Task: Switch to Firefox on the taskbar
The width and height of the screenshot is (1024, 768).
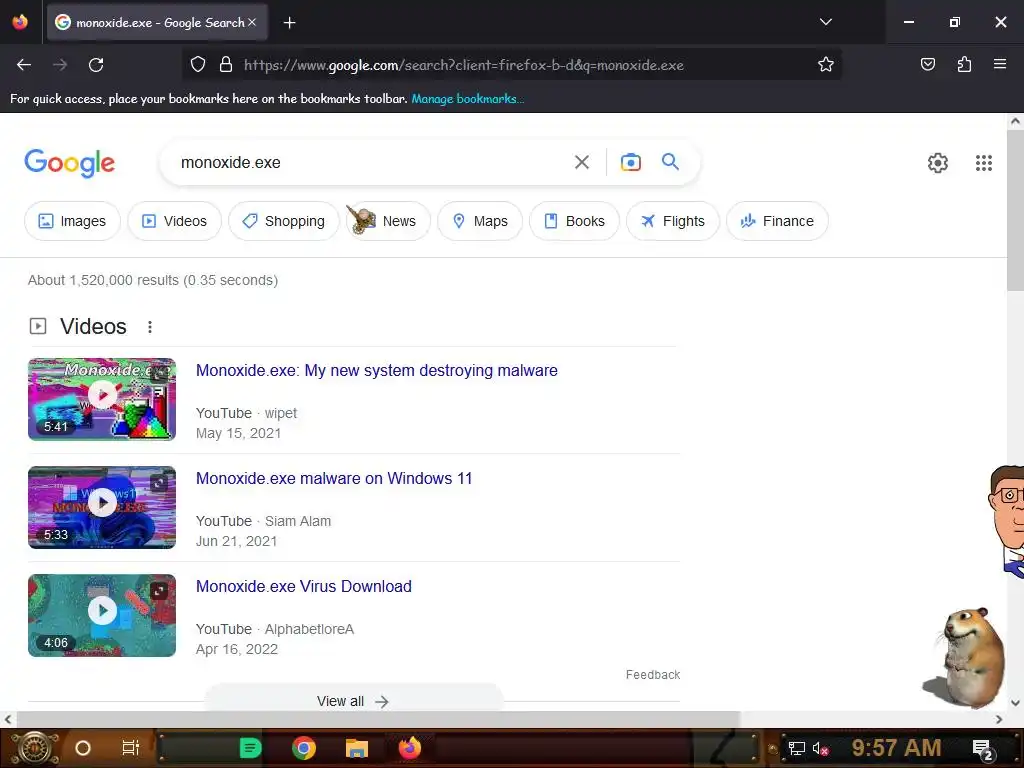Action: coord(410,748)
